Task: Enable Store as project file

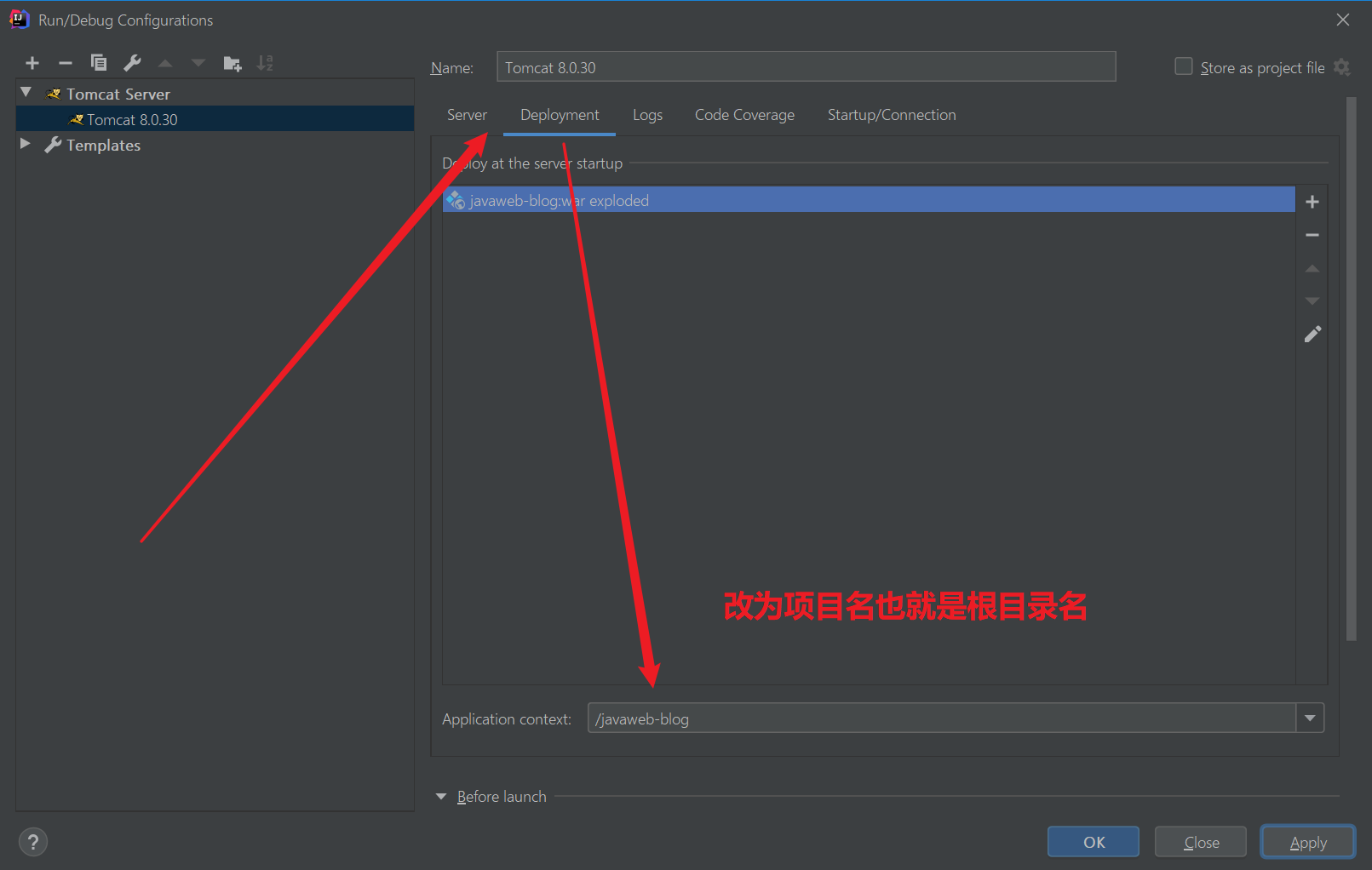Action: pyautogui.click(x=1184, y=66)
